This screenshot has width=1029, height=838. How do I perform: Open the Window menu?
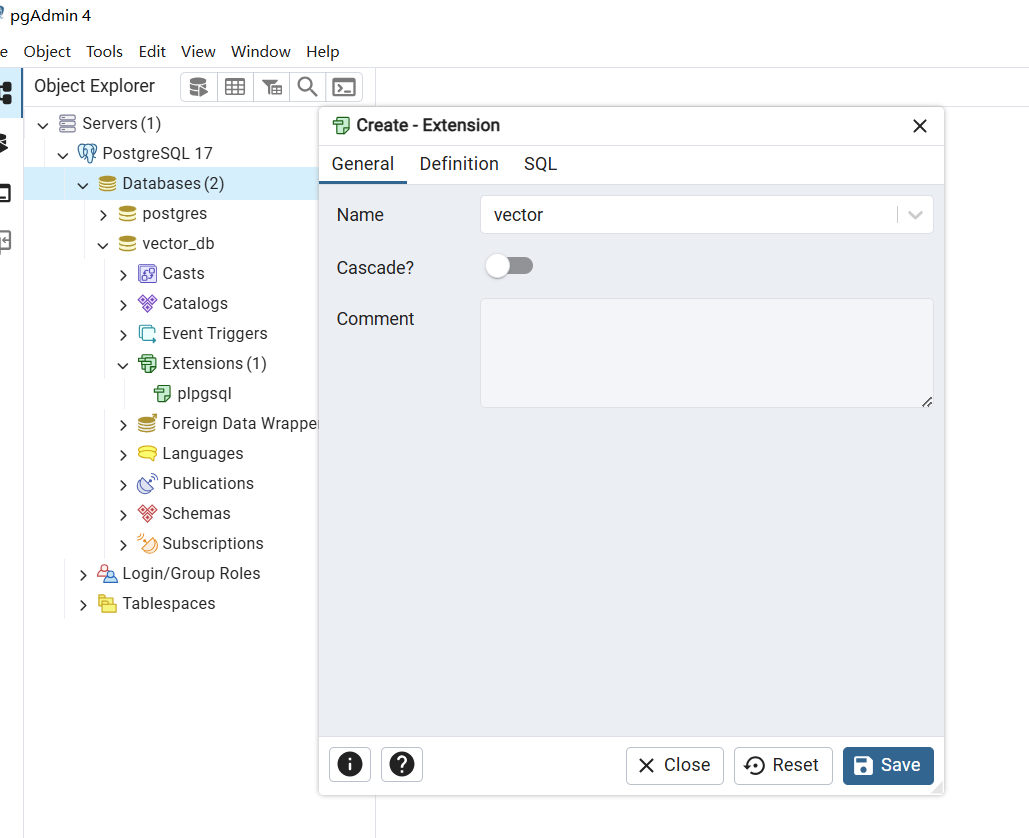(x=261, y=52)
